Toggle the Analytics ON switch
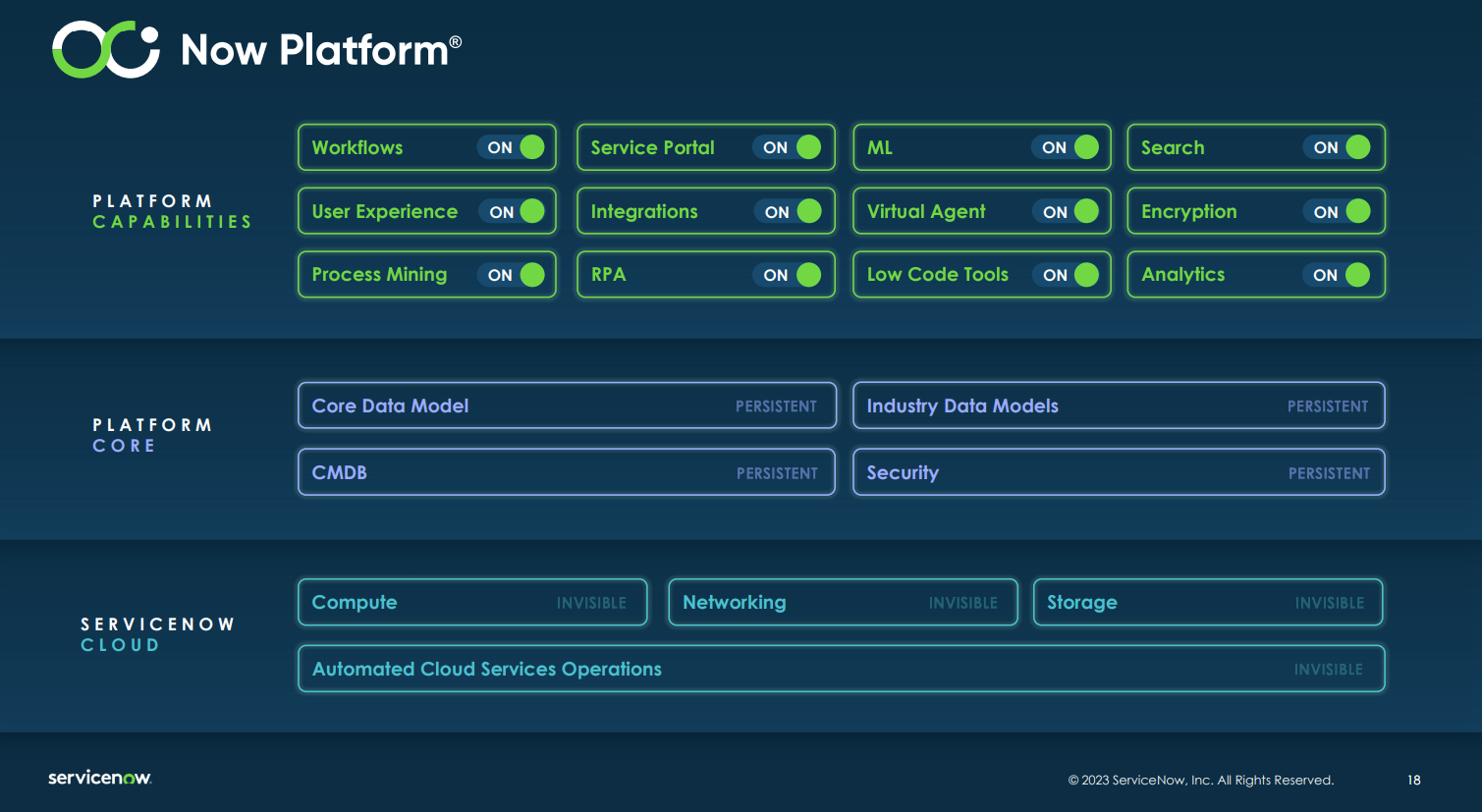 (1338, 275)
